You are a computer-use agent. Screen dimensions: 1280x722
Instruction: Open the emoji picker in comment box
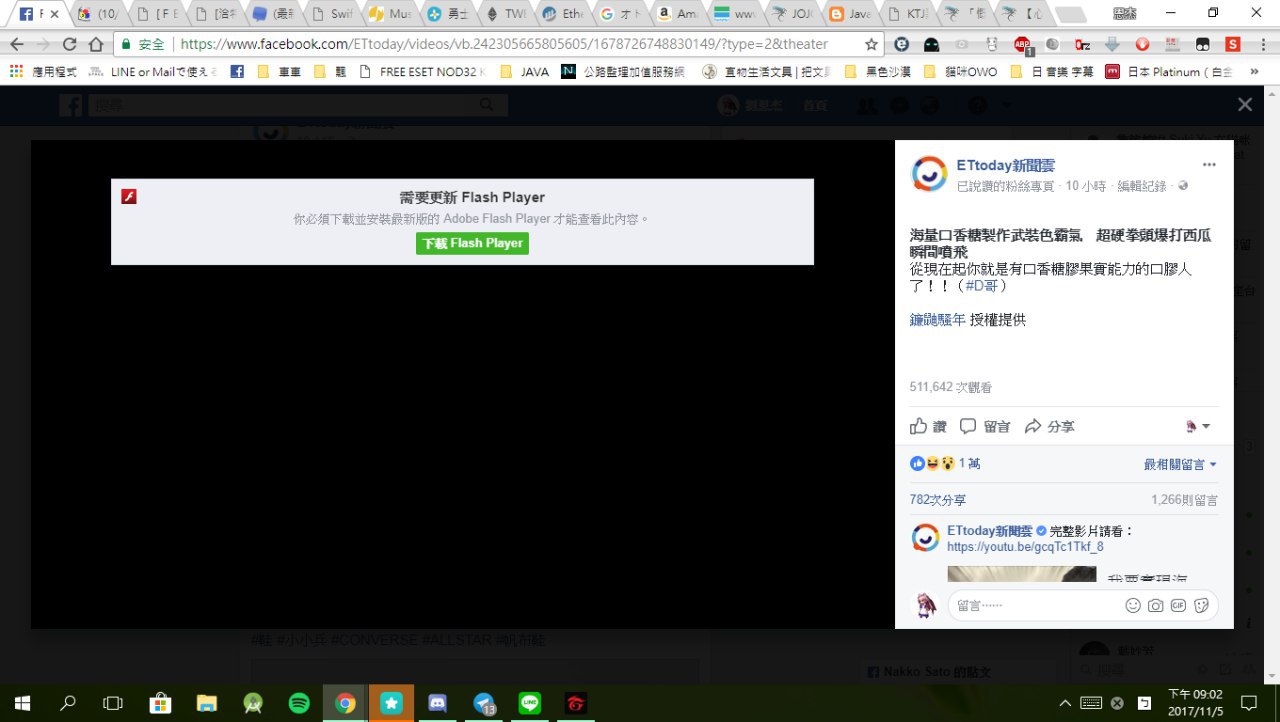point(1133,605)
